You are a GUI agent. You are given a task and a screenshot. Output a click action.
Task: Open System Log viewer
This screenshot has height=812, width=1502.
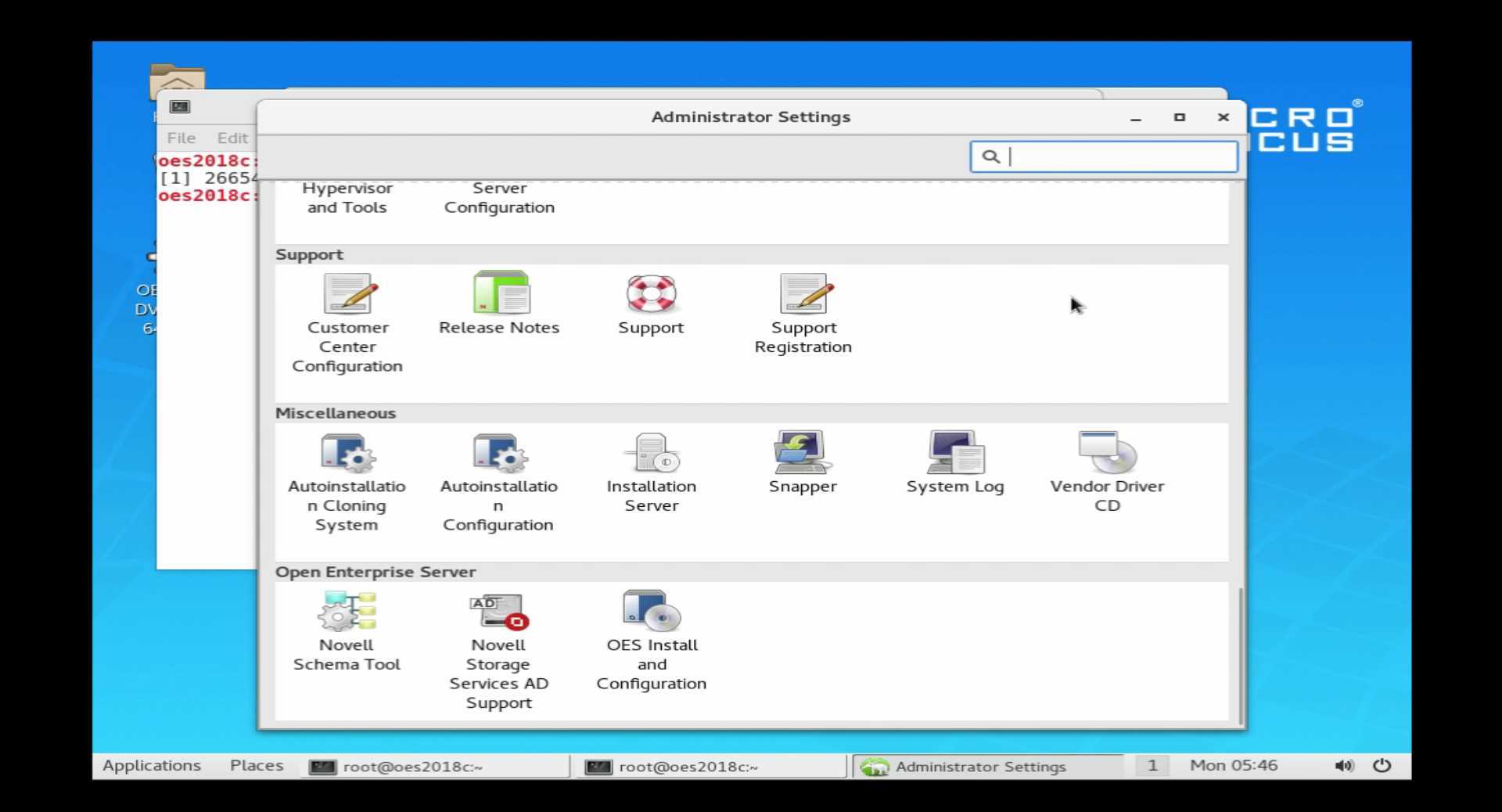click(x=955, y=462)
